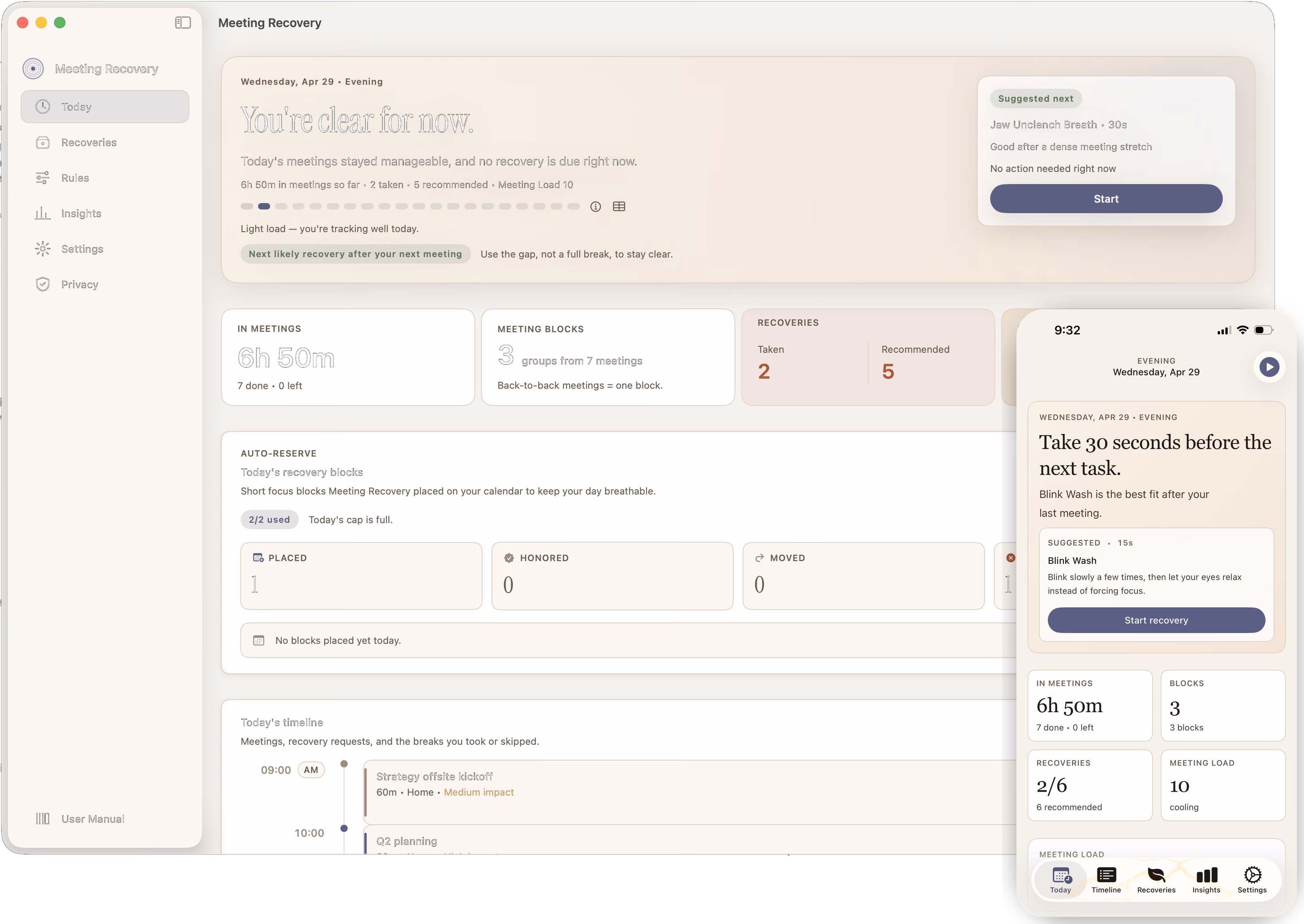Image resolution: width=1304 pixels, height=924 pixels.
Task: Click the AM badge at 09:00
Action: (x=311, y=770)
